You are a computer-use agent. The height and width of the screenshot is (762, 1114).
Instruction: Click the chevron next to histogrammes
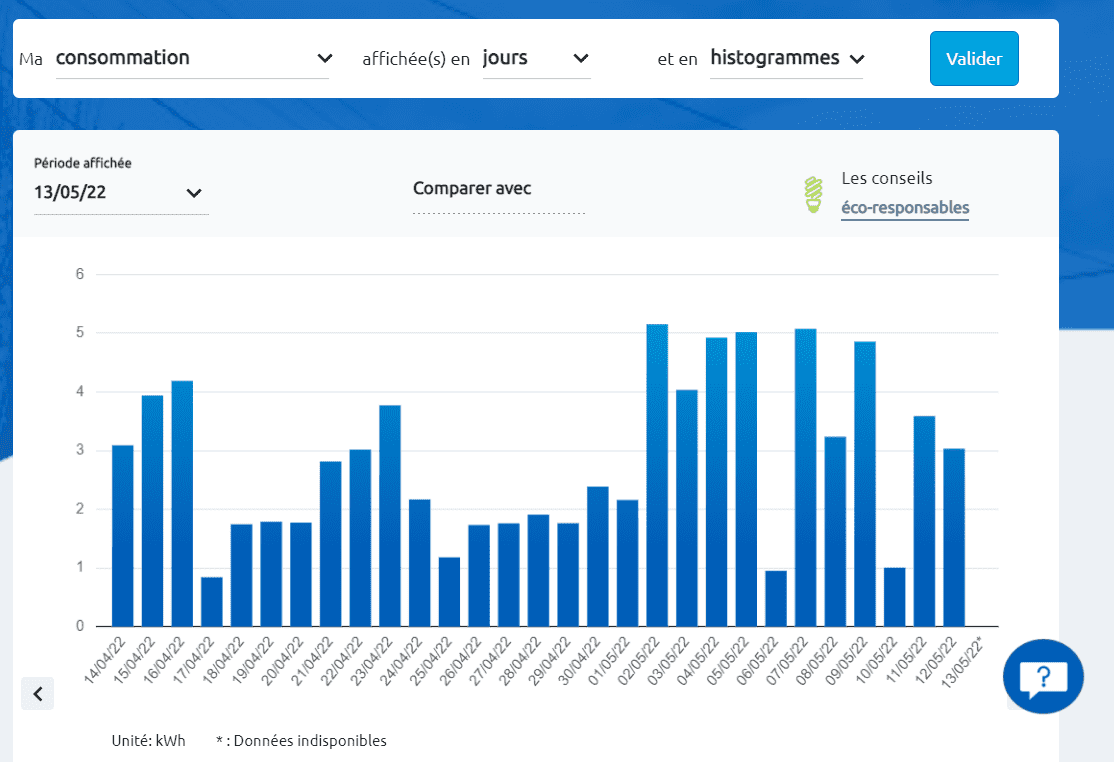[858, 58]
